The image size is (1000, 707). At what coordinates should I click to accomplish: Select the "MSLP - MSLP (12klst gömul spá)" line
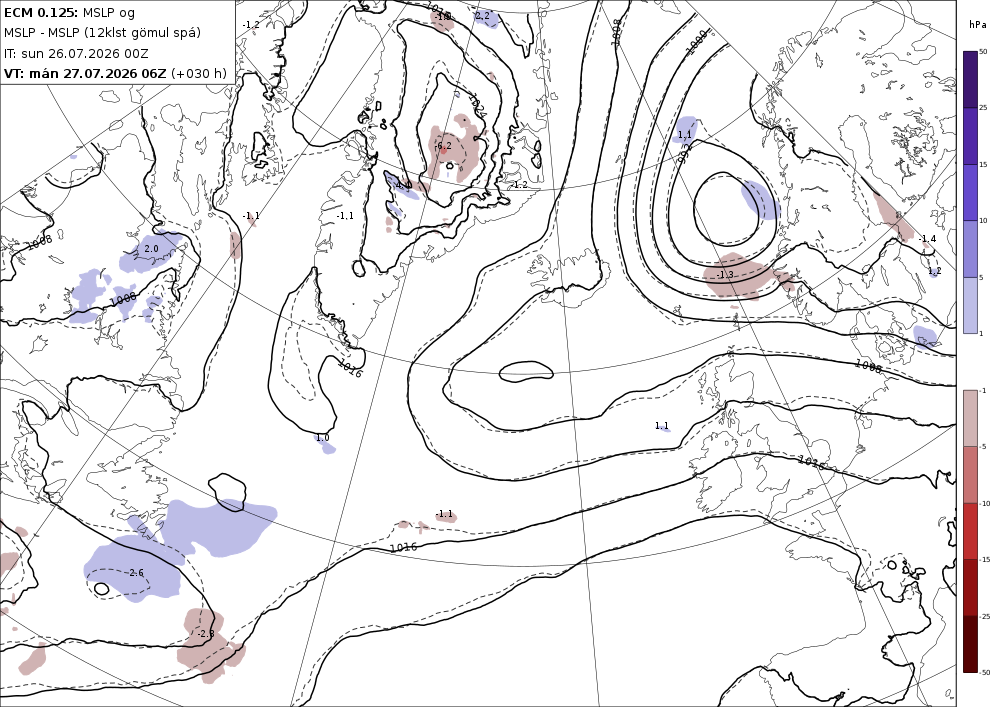(102, 33)
